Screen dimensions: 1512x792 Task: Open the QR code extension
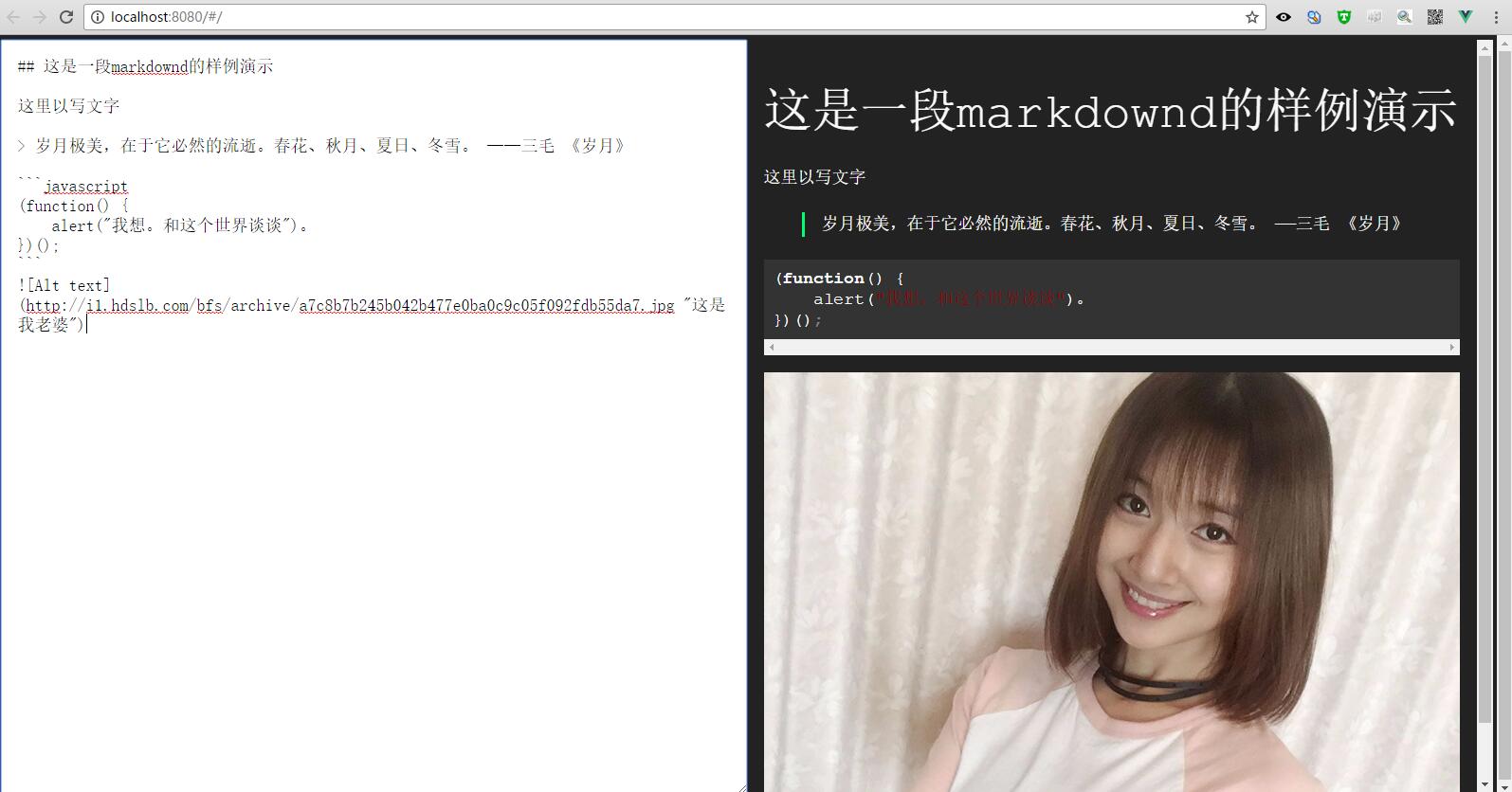pos(1435,17)
